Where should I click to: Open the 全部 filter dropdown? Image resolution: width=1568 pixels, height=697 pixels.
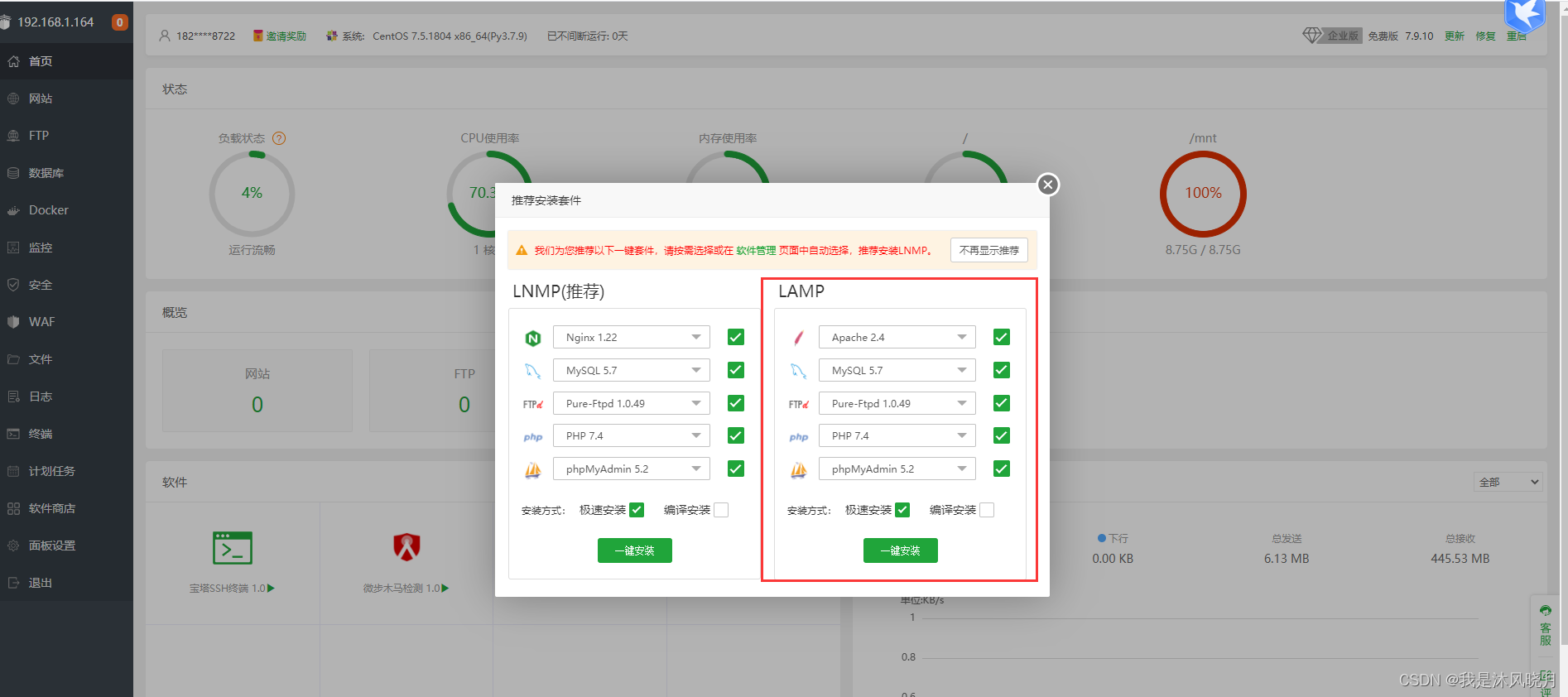point(1508,482)
